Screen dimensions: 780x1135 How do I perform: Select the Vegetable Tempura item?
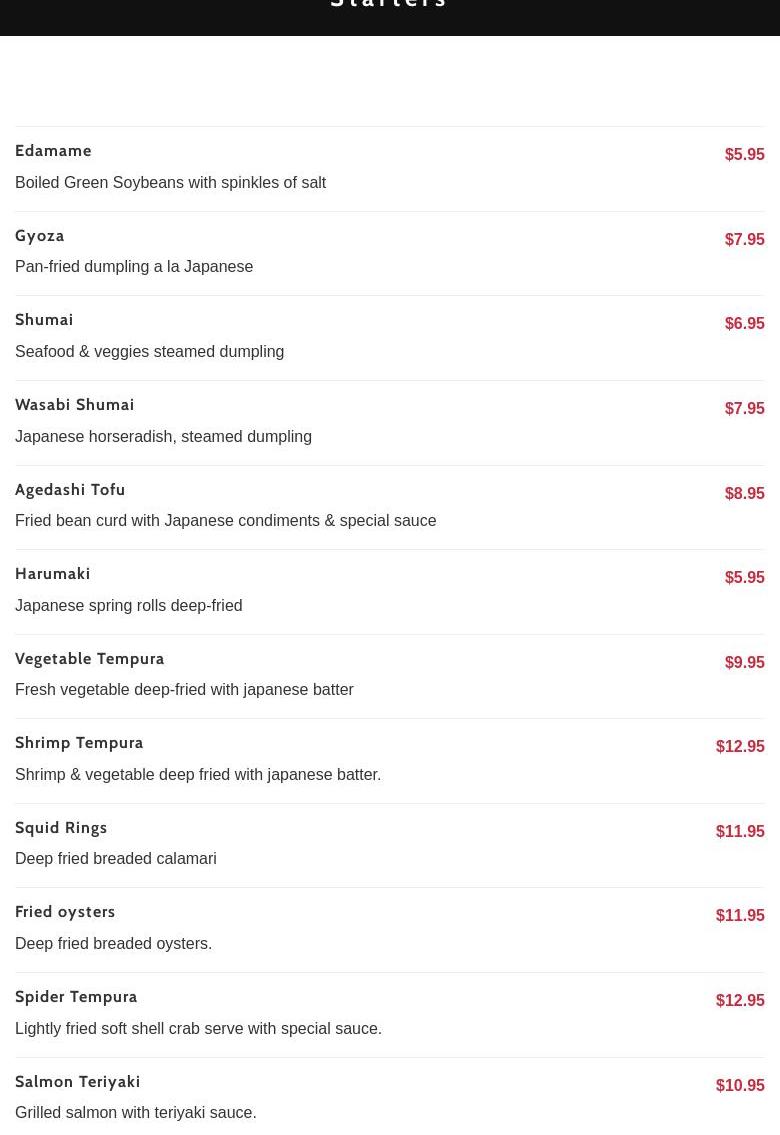tap(90, 659)
